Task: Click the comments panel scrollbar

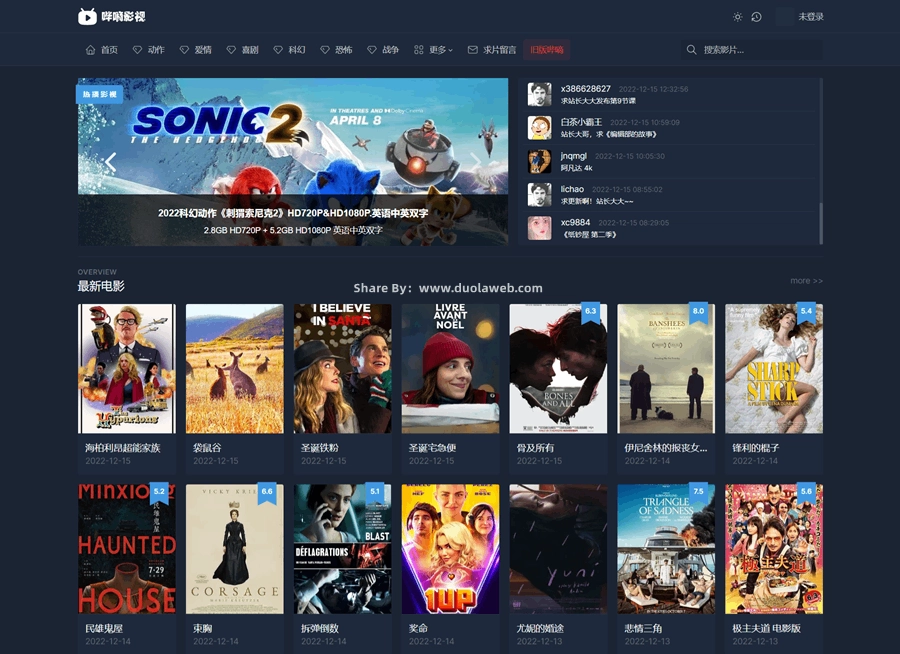Action: point(821,223)
